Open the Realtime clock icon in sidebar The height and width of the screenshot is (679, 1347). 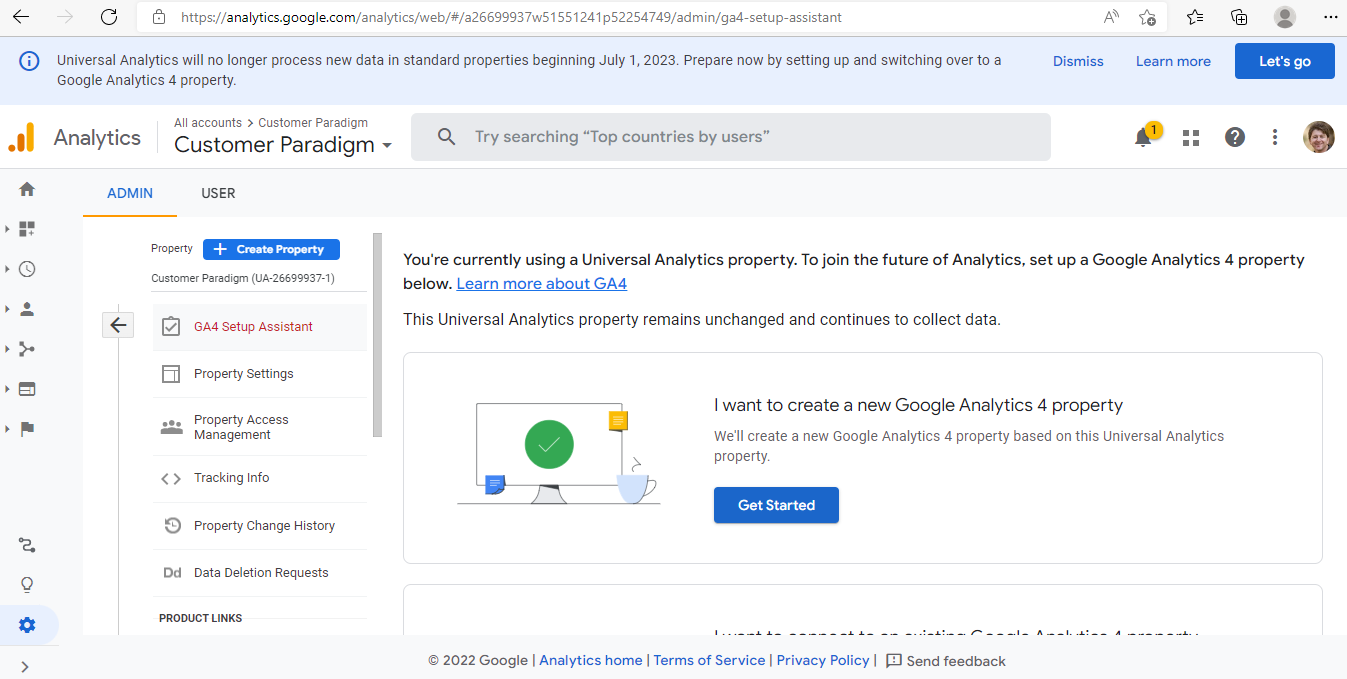coord(27,269)
